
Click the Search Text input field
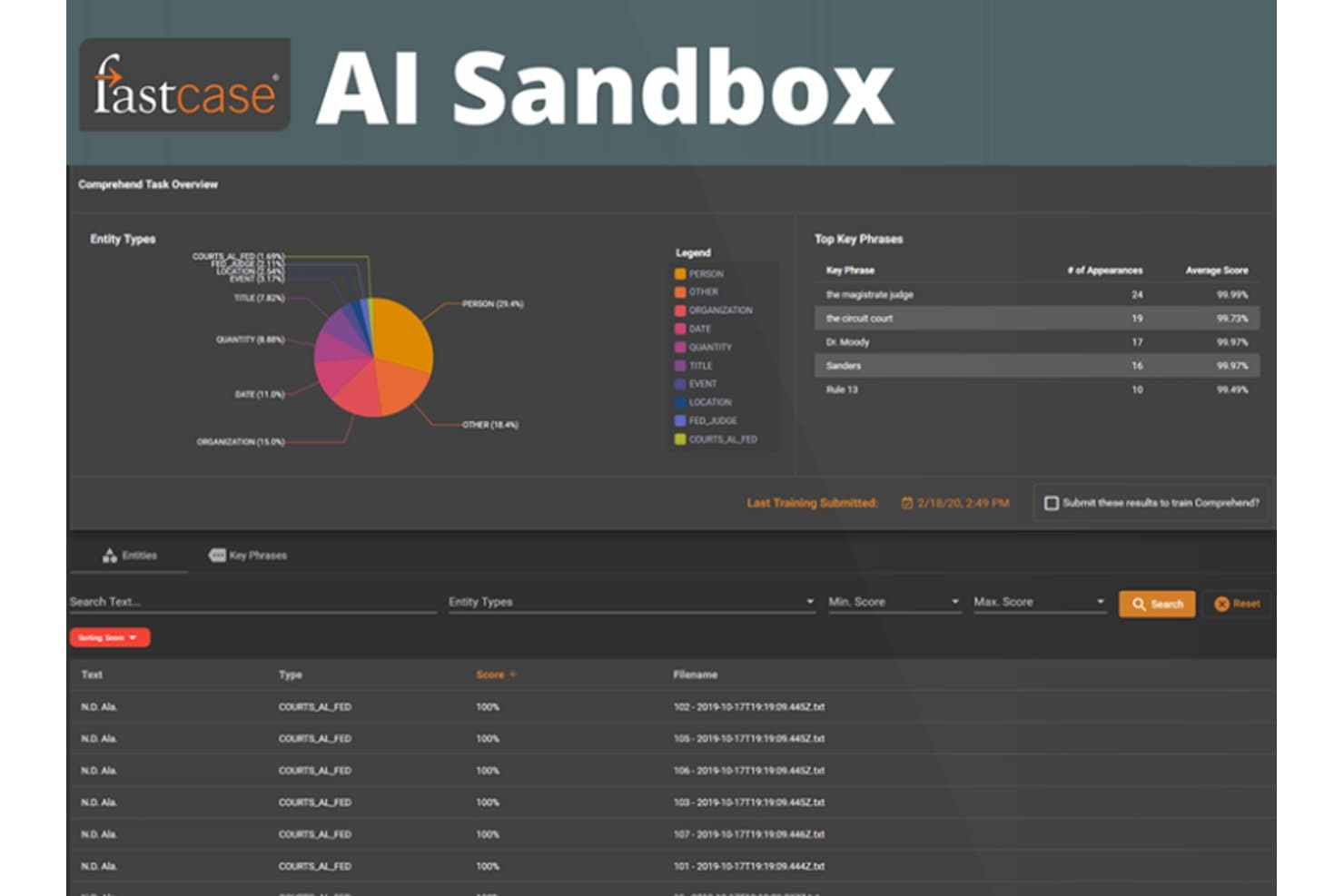[252, 602]
